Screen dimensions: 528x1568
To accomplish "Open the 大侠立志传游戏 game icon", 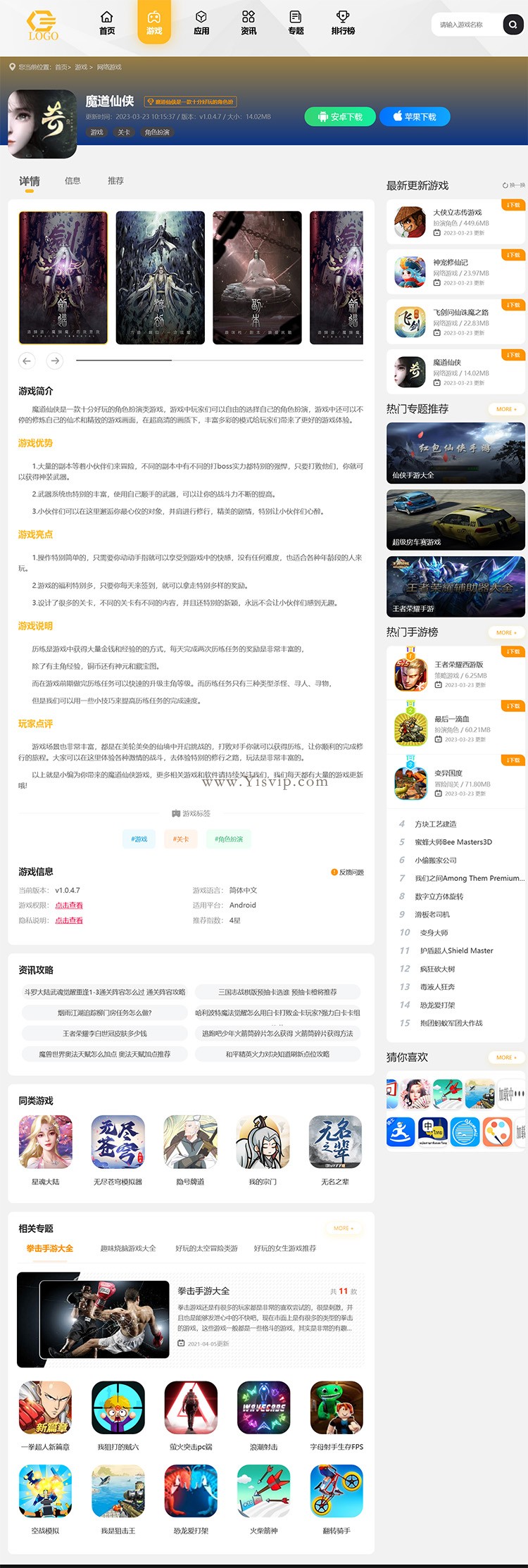I will (x=410, y=222).
